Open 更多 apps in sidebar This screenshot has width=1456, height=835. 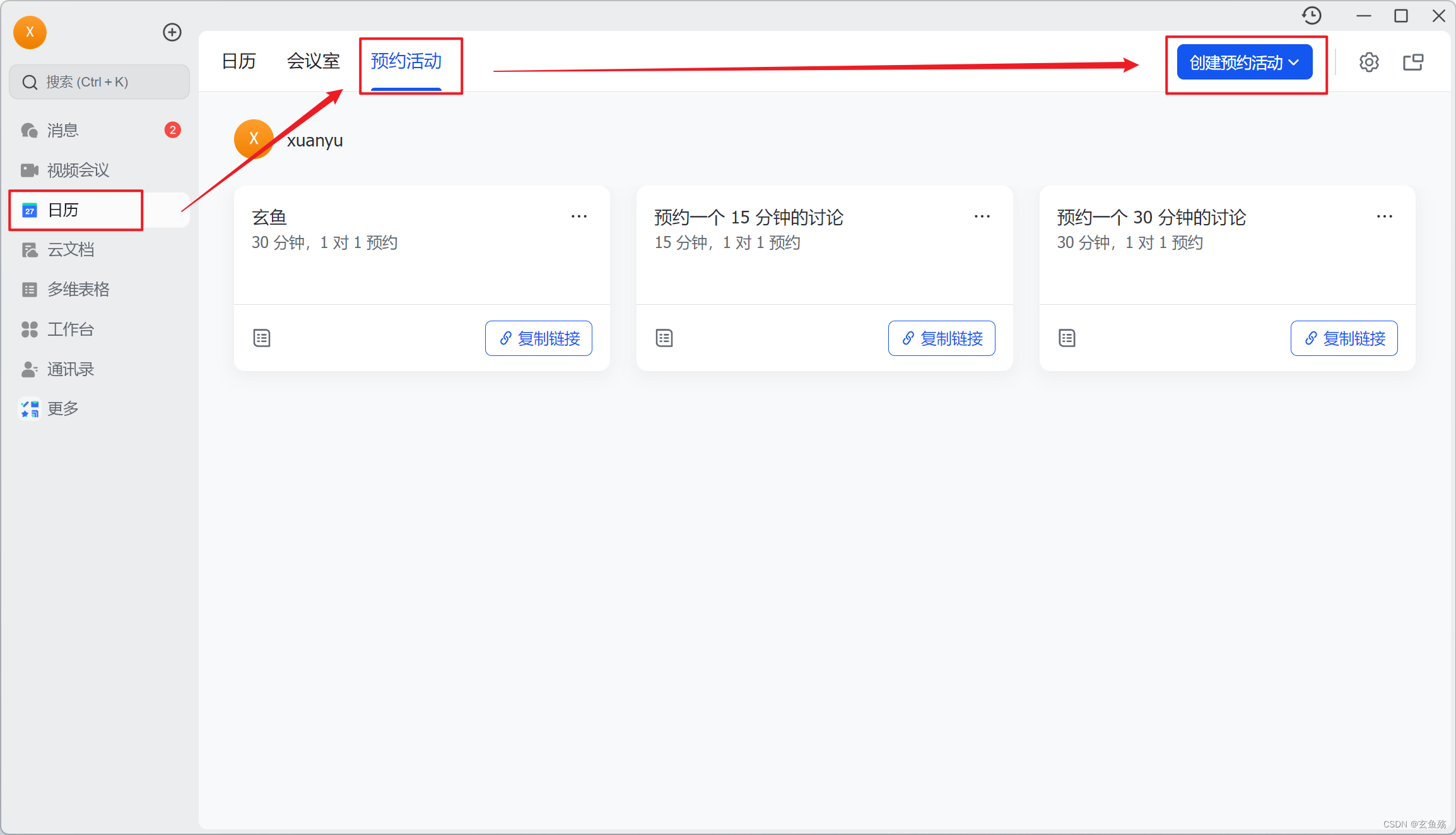[63, 408]
